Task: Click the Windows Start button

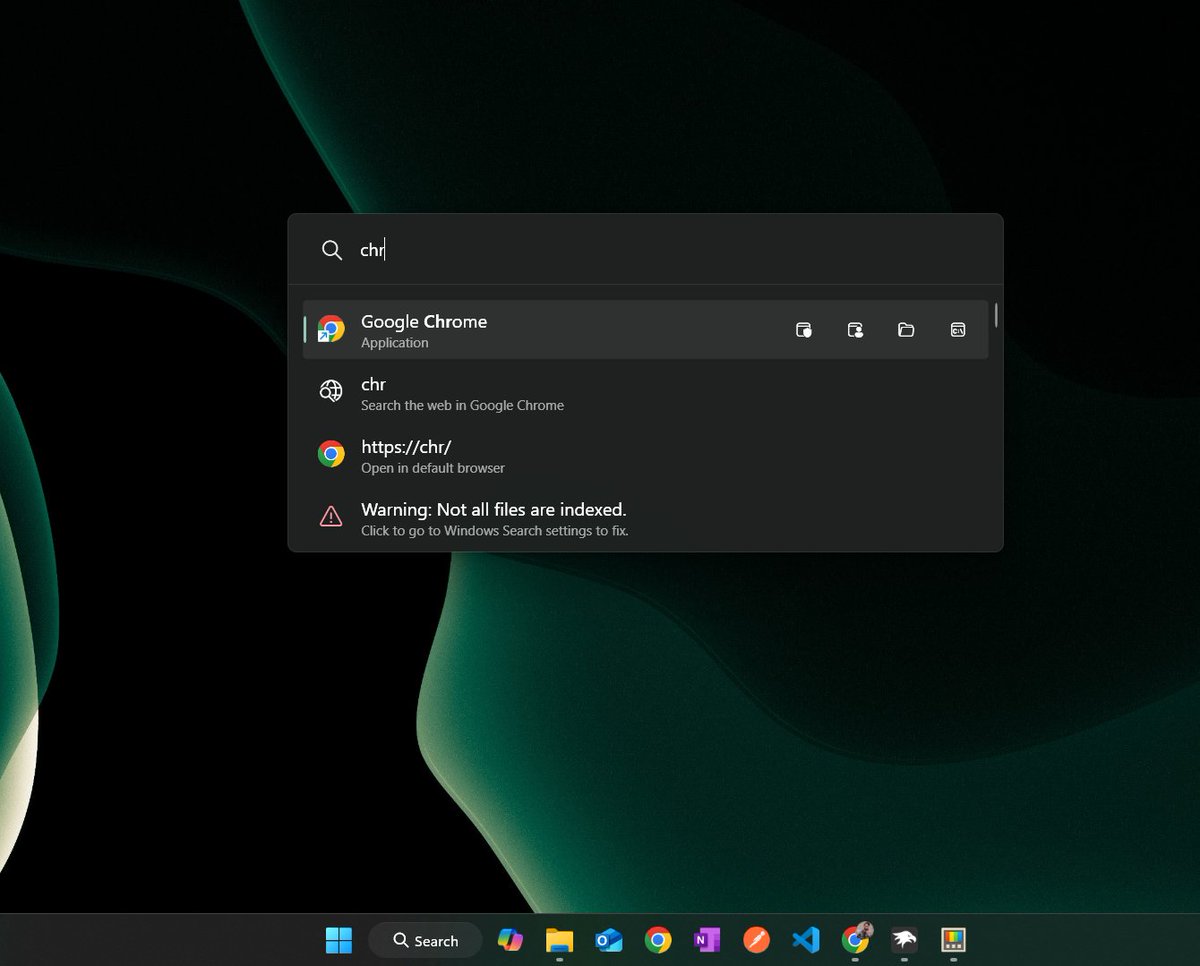Action: pos(338,940)
